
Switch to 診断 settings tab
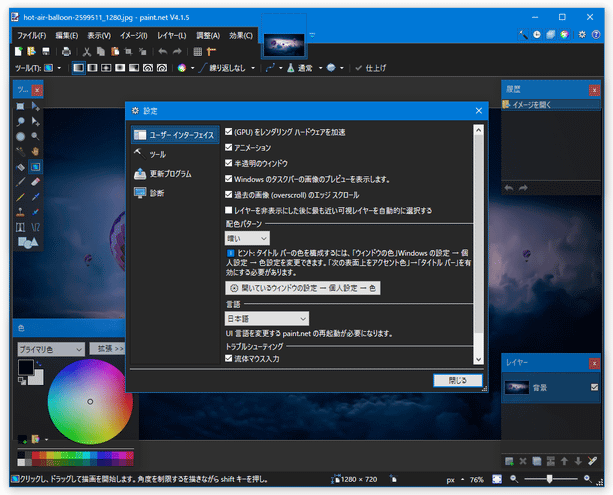click(175, 193)
